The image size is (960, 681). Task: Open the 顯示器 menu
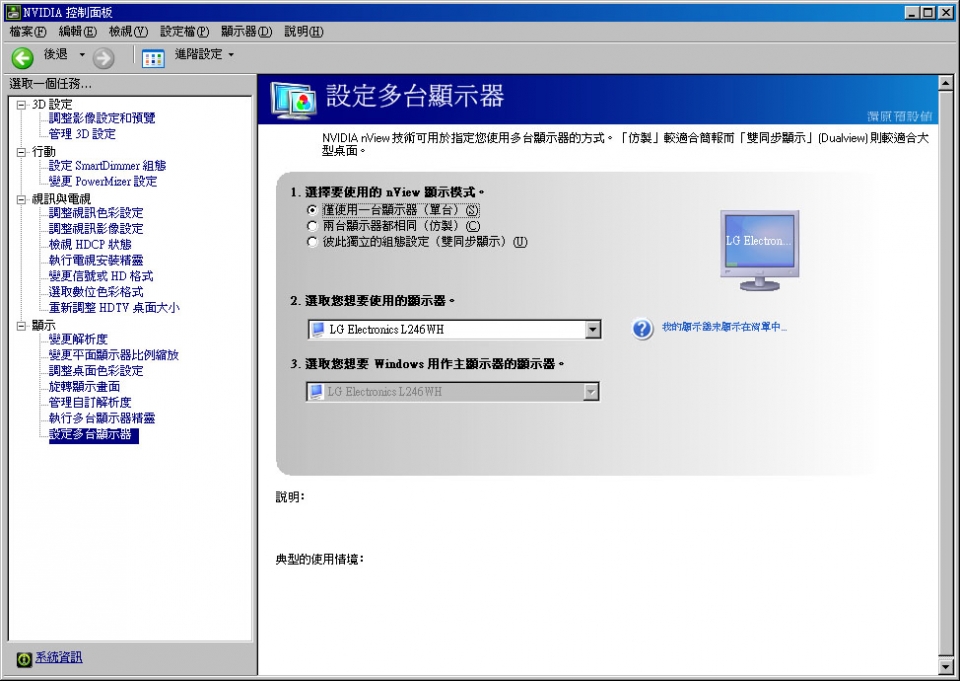[x=247, y=32]
